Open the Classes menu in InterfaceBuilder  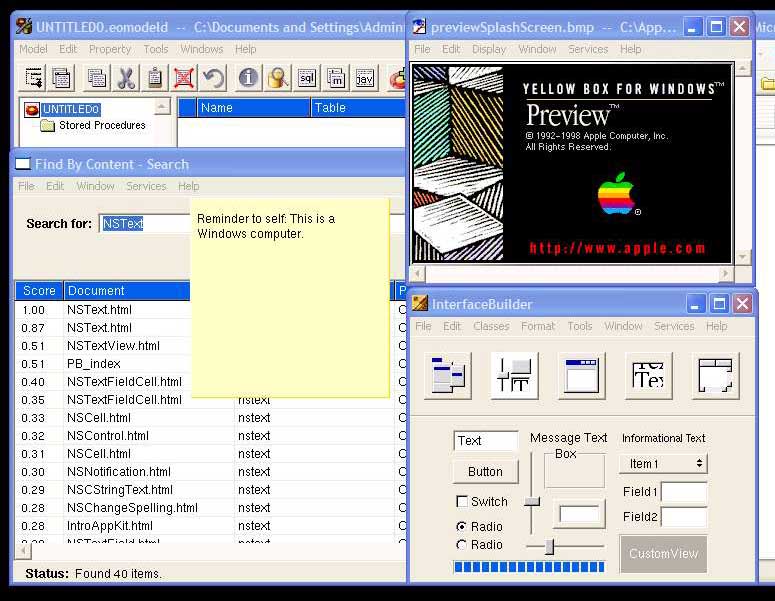point(491,326)
